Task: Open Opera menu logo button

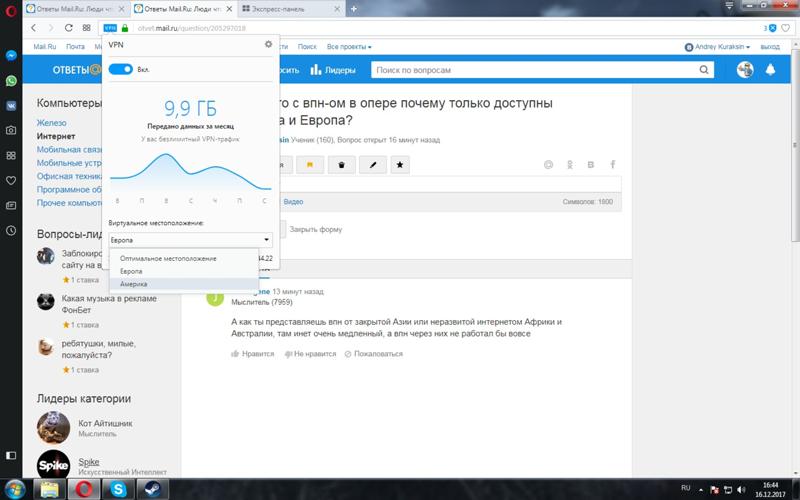Action: [11, 11]
